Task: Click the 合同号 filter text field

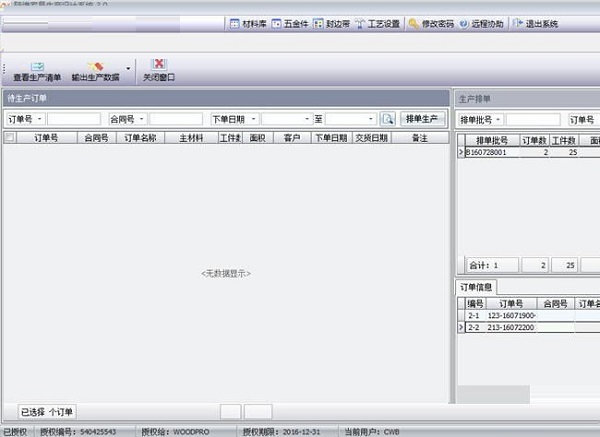Action: (176, 119)
